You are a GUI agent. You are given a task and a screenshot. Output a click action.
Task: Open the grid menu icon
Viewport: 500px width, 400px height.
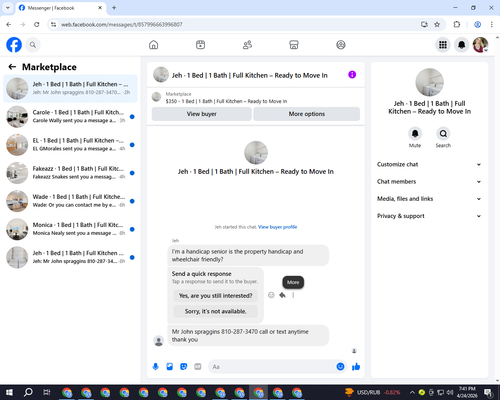[443, 45]
